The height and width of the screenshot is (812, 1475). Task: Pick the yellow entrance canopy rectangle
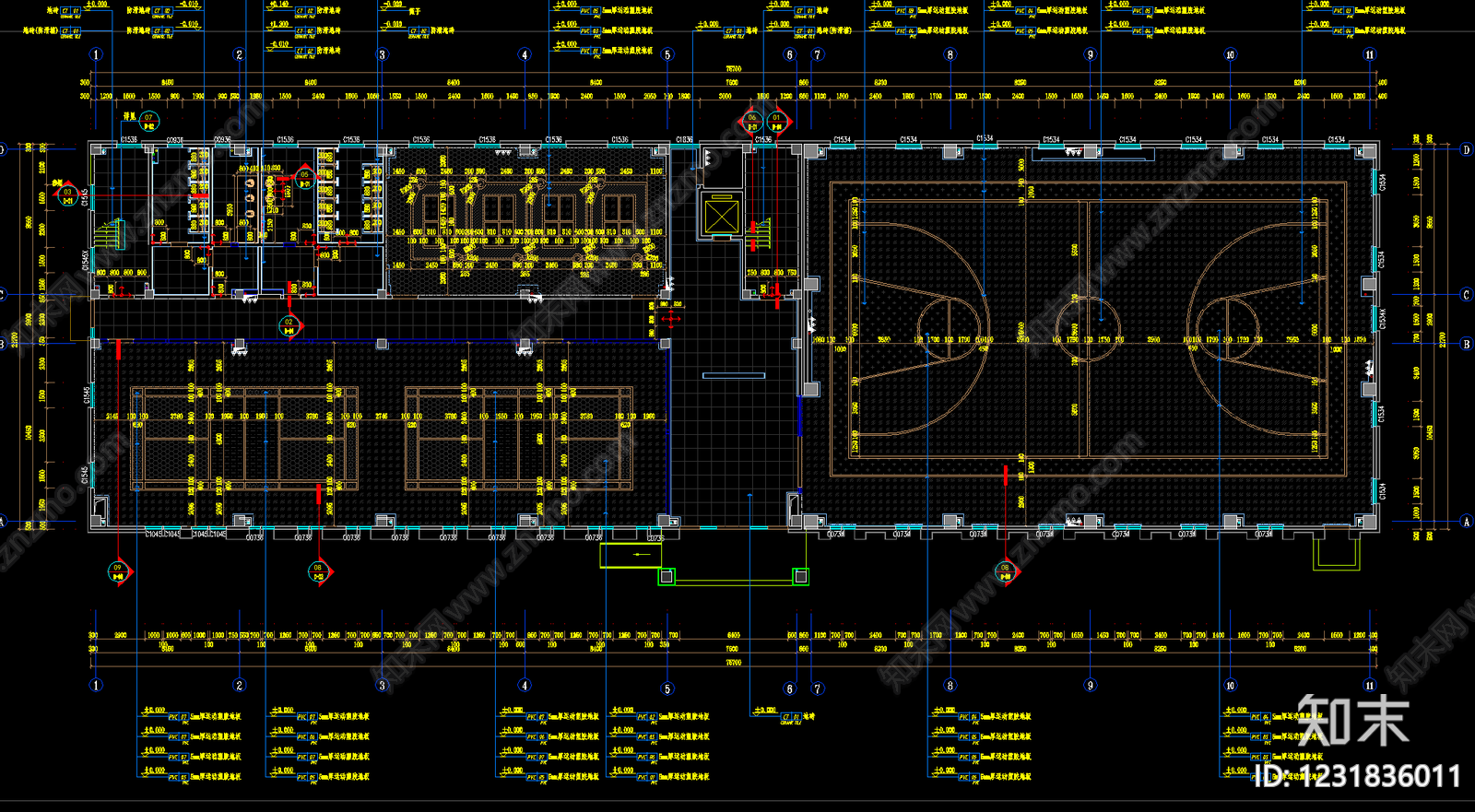[631, 555]
